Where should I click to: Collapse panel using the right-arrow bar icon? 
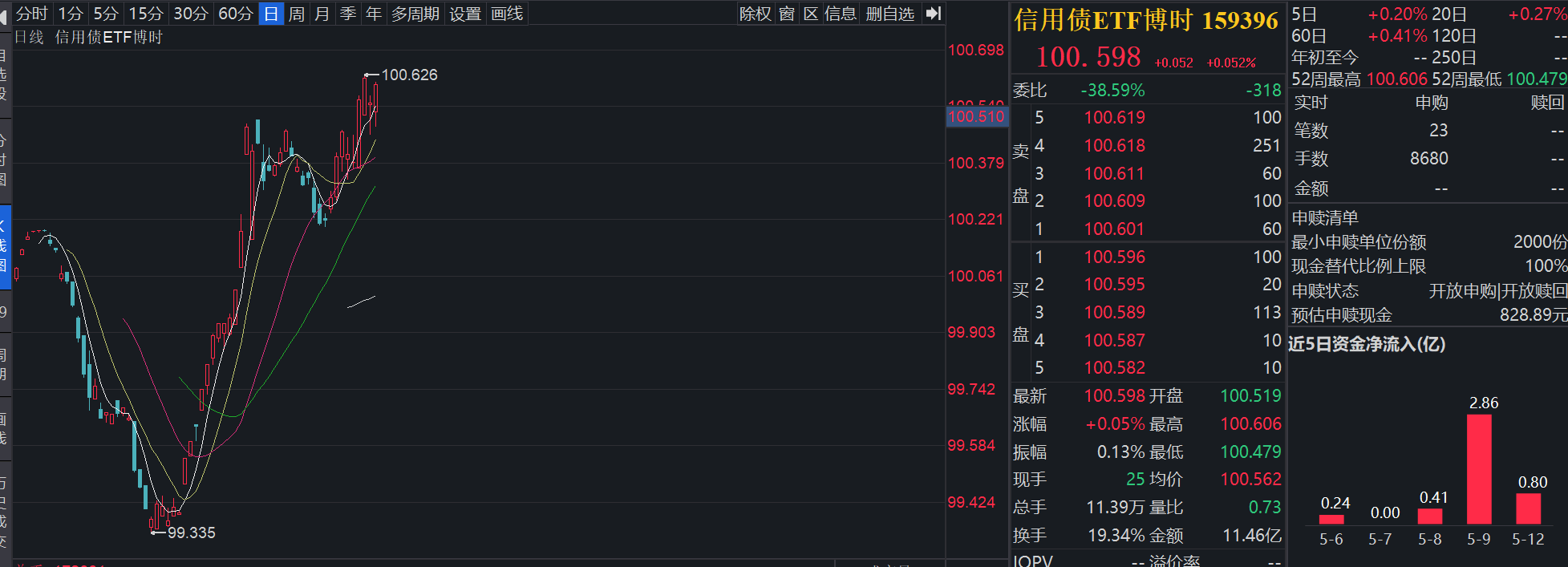(933, 14)
